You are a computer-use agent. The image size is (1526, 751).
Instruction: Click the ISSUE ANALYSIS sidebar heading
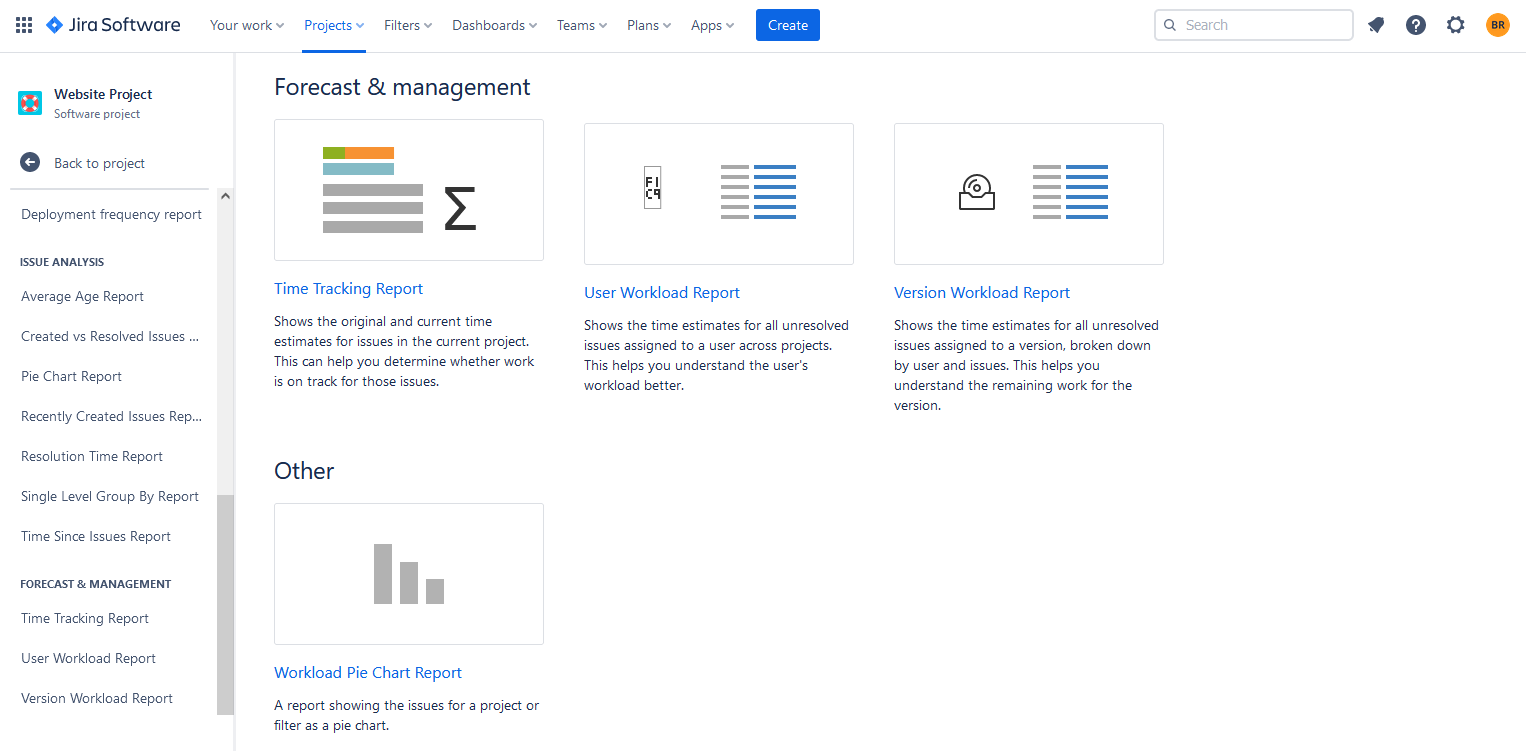point(62,262)
